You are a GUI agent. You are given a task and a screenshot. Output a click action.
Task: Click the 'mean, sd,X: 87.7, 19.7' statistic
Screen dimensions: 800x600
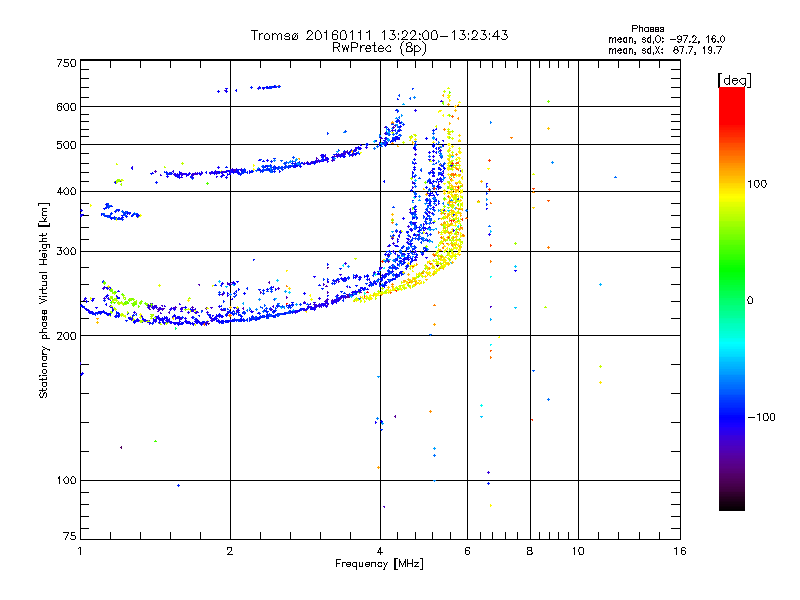click(x=665, y=50)
